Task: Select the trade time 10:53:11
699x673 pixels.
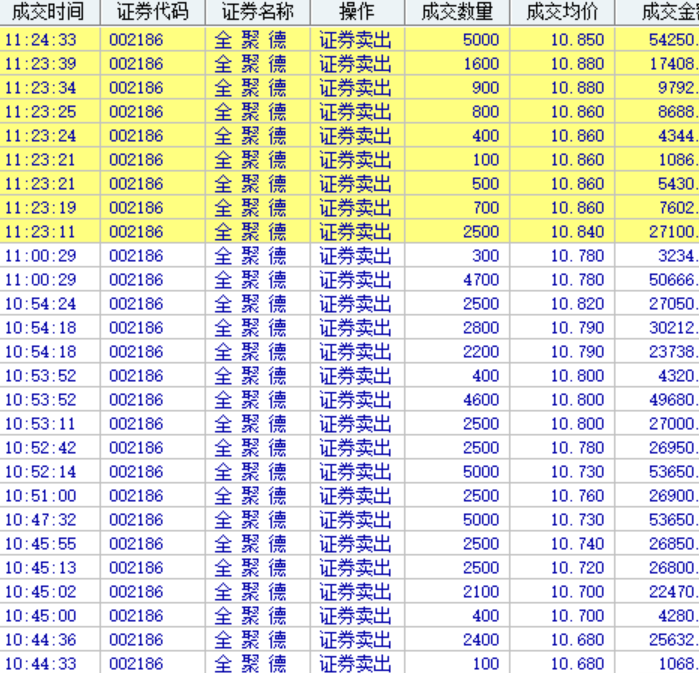Action: [x=40, y=424]
